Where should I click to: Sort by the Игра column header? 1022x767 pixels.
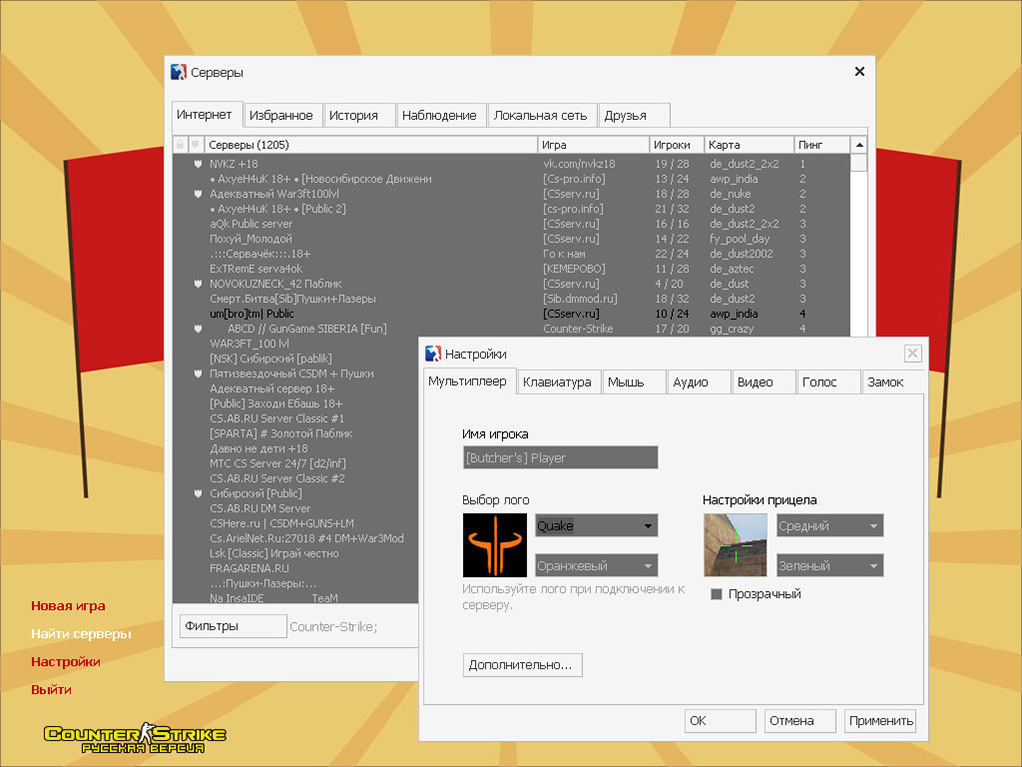coord(593,145)
